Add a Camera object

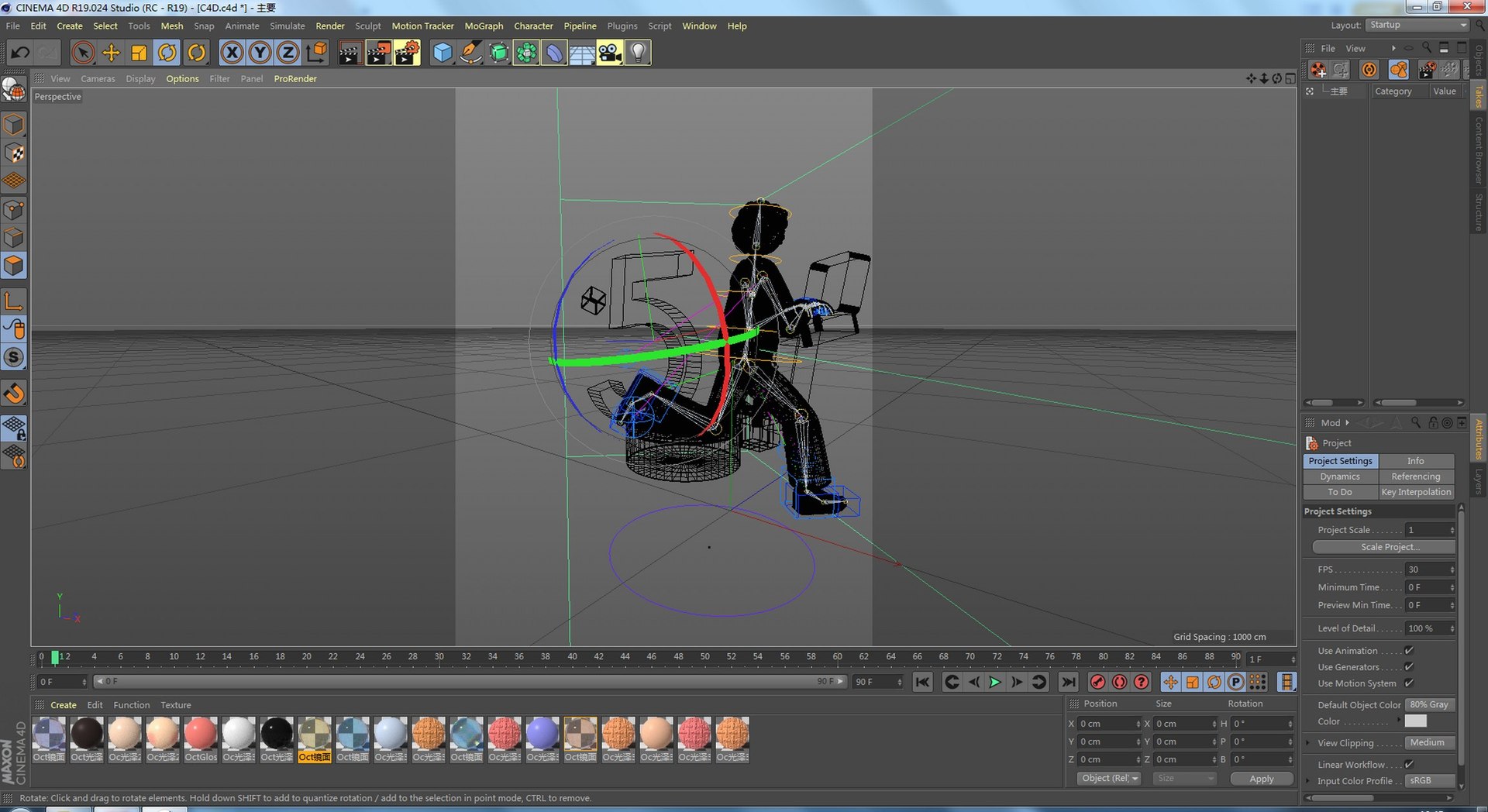[x=610, y=53]
